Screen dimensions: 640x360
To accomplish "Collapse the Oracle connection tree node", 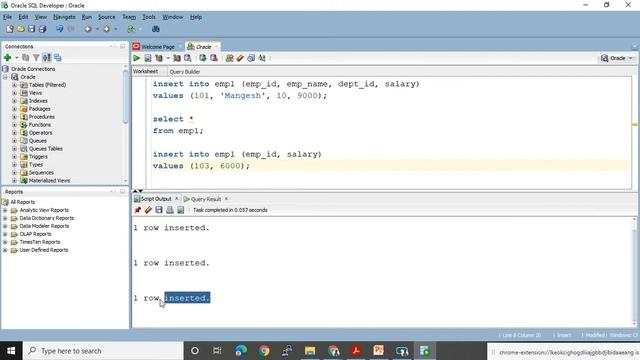I will [5, 77].
